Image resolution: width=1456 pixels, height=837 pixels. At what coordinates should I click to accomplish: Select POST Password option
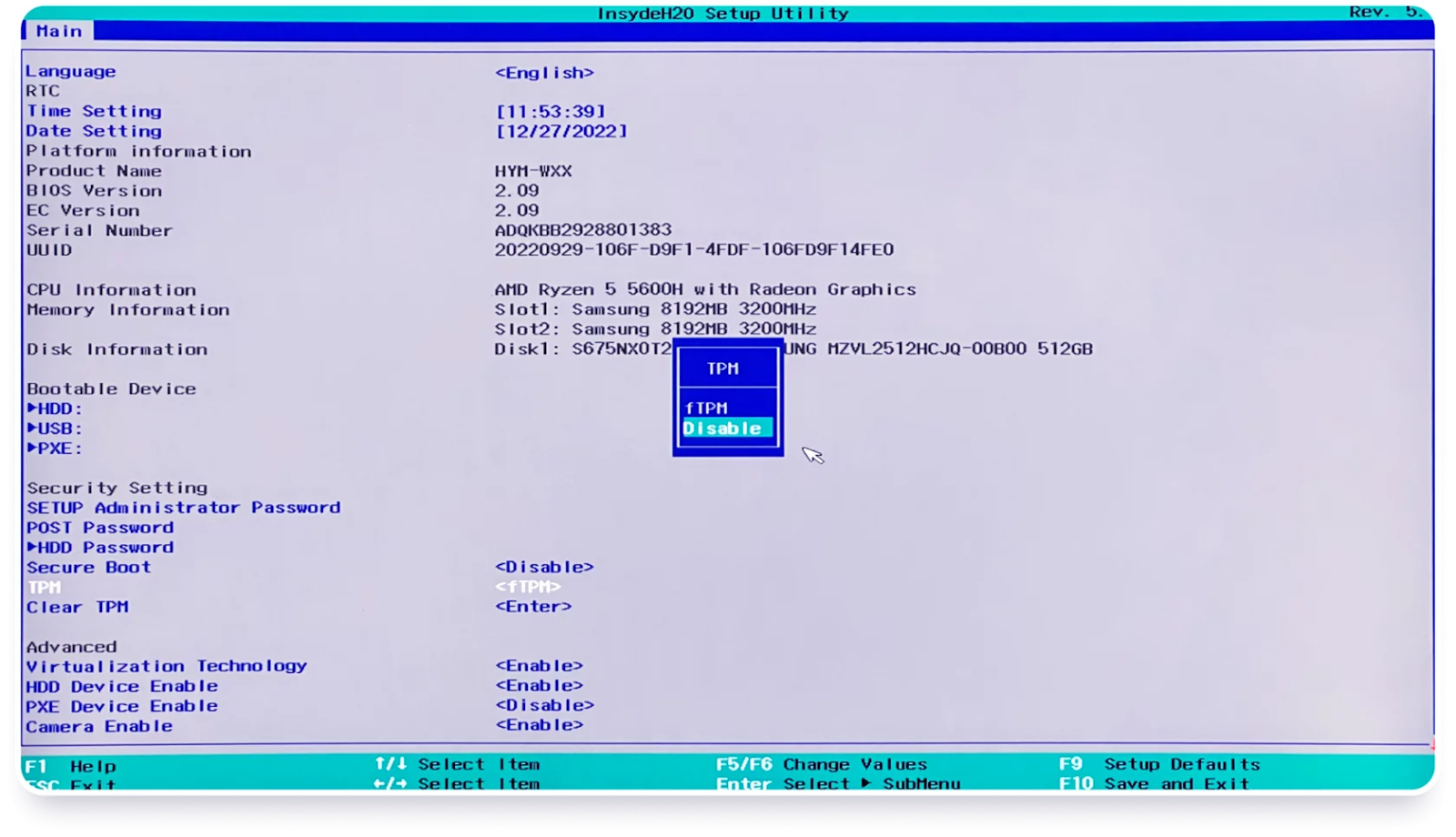tap(100, 528)
